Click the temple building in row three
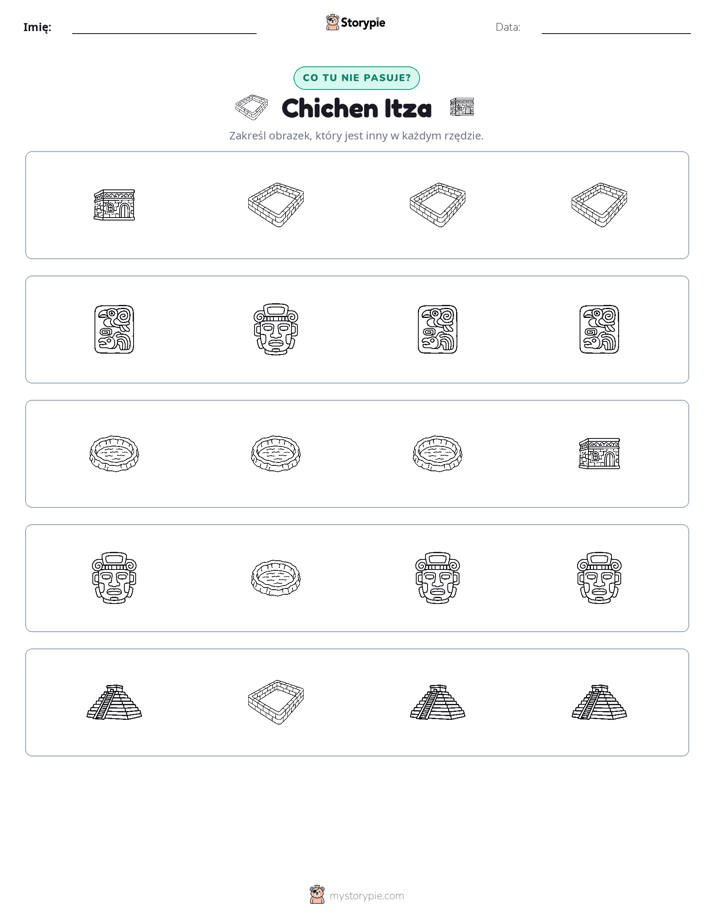The height and width of the screenshot is (924, 714). [x=599, y=454]
